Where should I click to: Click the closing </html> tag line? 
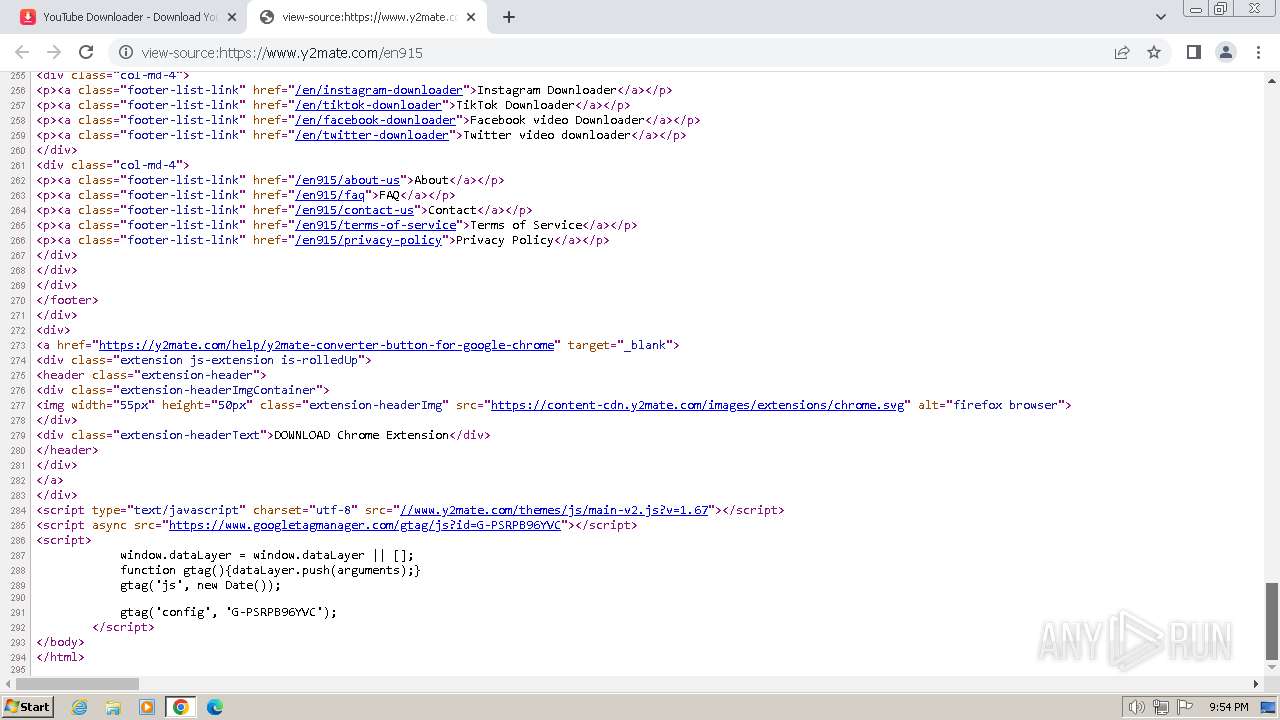tap(61, 657)
